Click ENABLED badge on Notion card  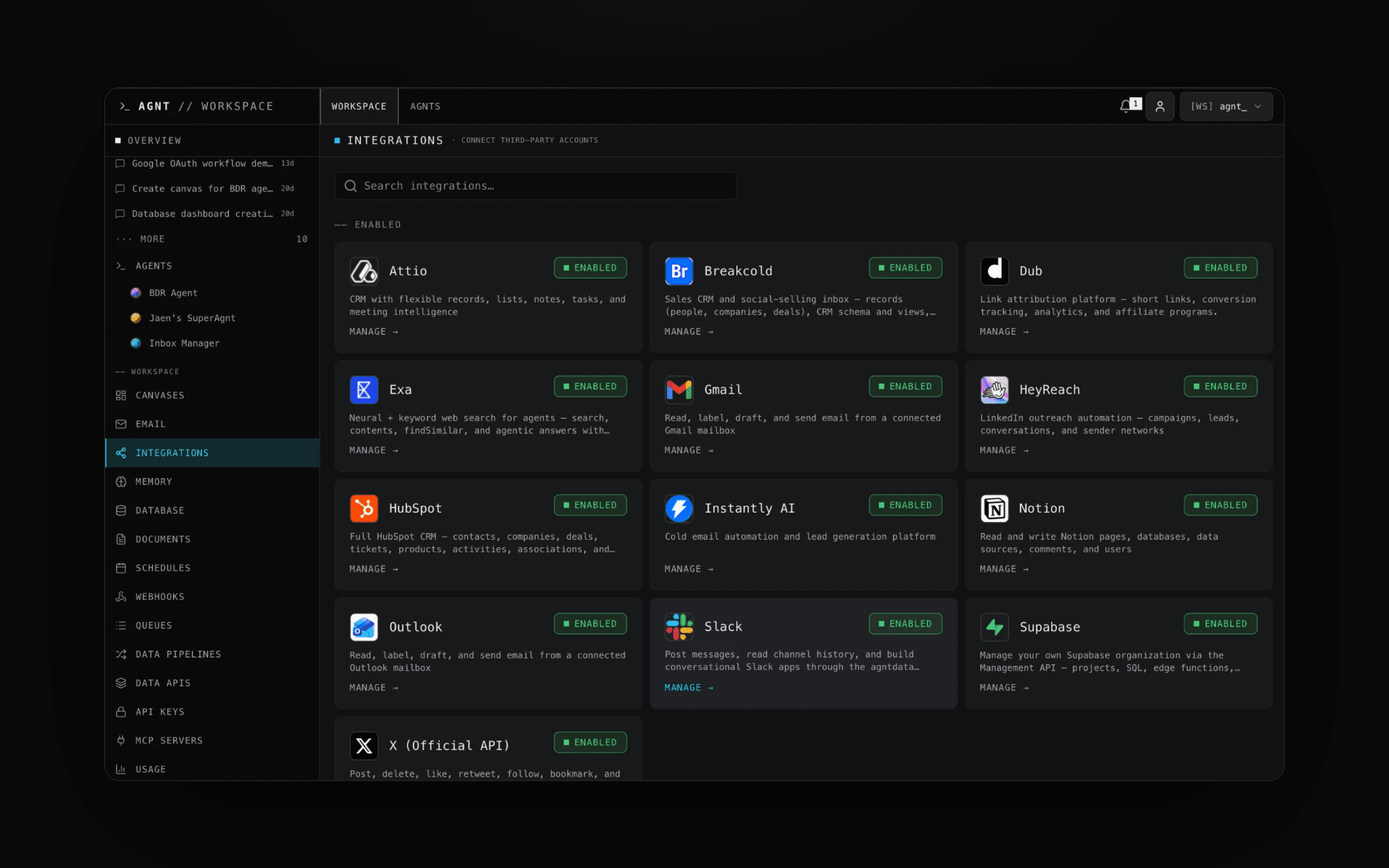pyautogui.click(x=1220, y=505)
